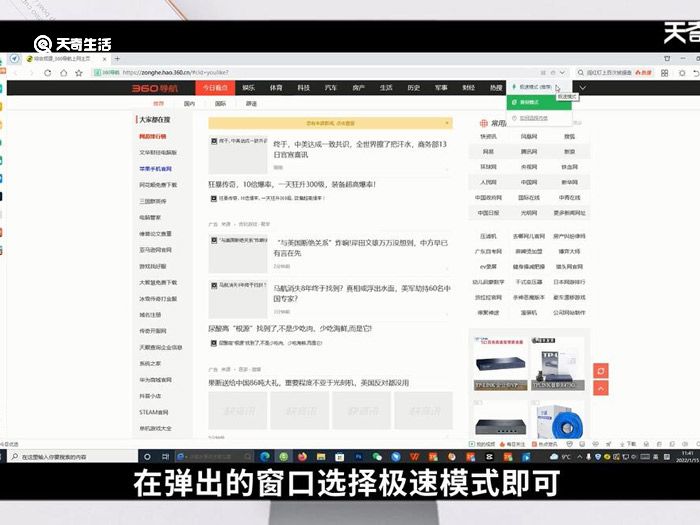Open Firefox from taskbar
Image resolution: width=700 pixels, height=525 pixels.
click(302, 456)
